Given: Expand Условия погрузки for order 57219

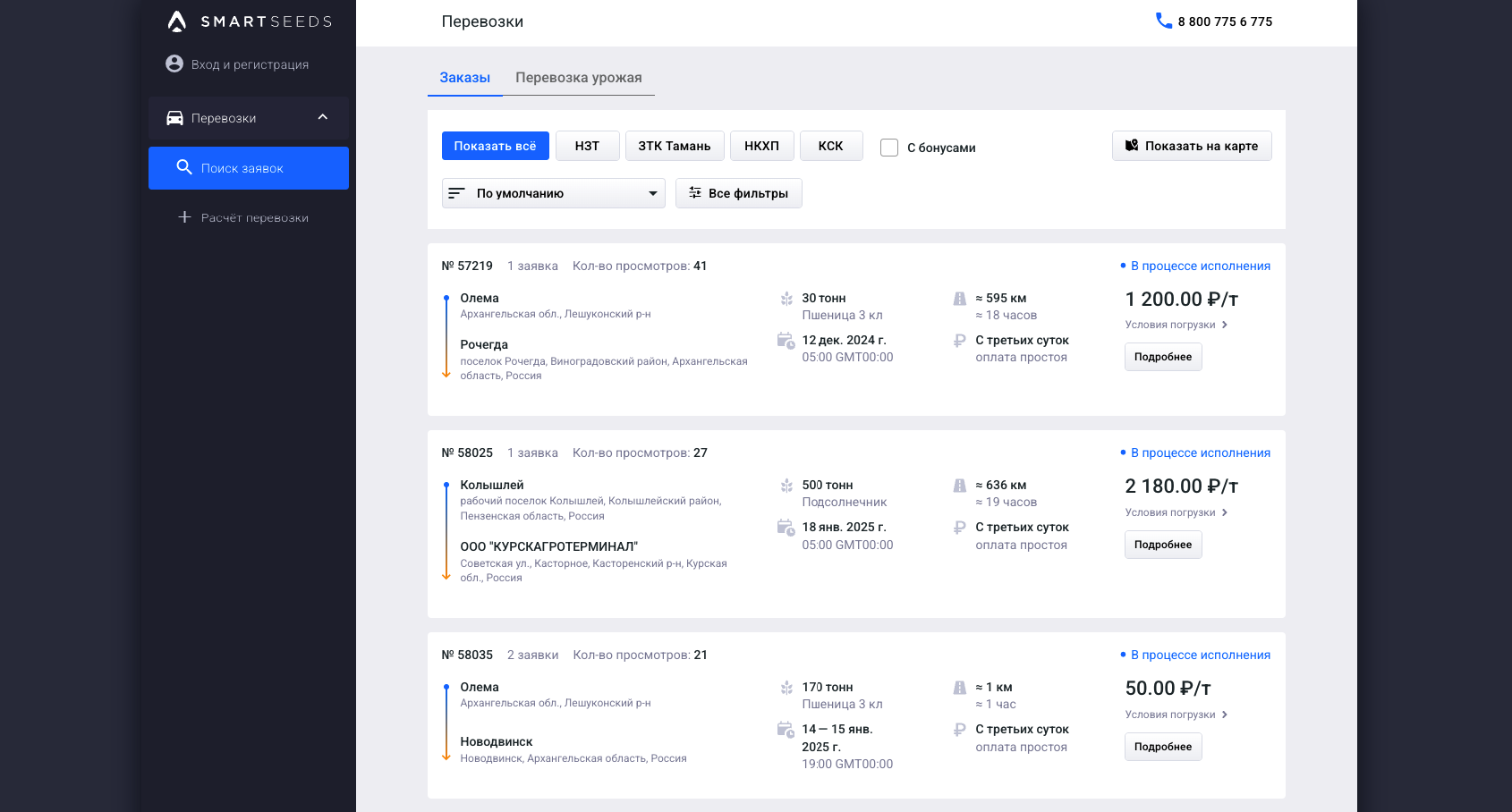Looking at the screenshot, I should point(1176,325).
